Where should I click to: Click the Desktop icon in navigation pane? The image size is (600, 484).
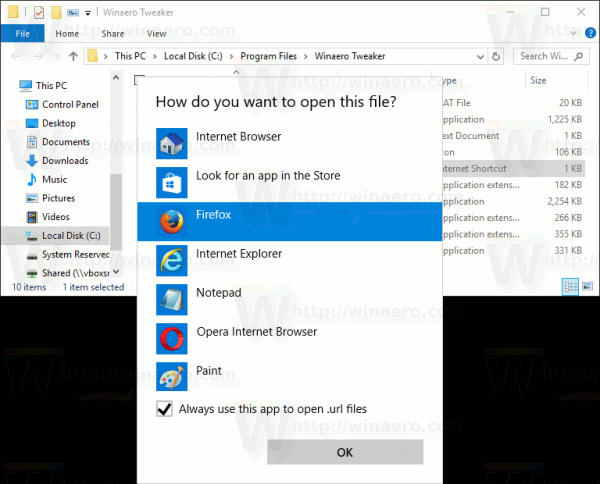point(32,123)
